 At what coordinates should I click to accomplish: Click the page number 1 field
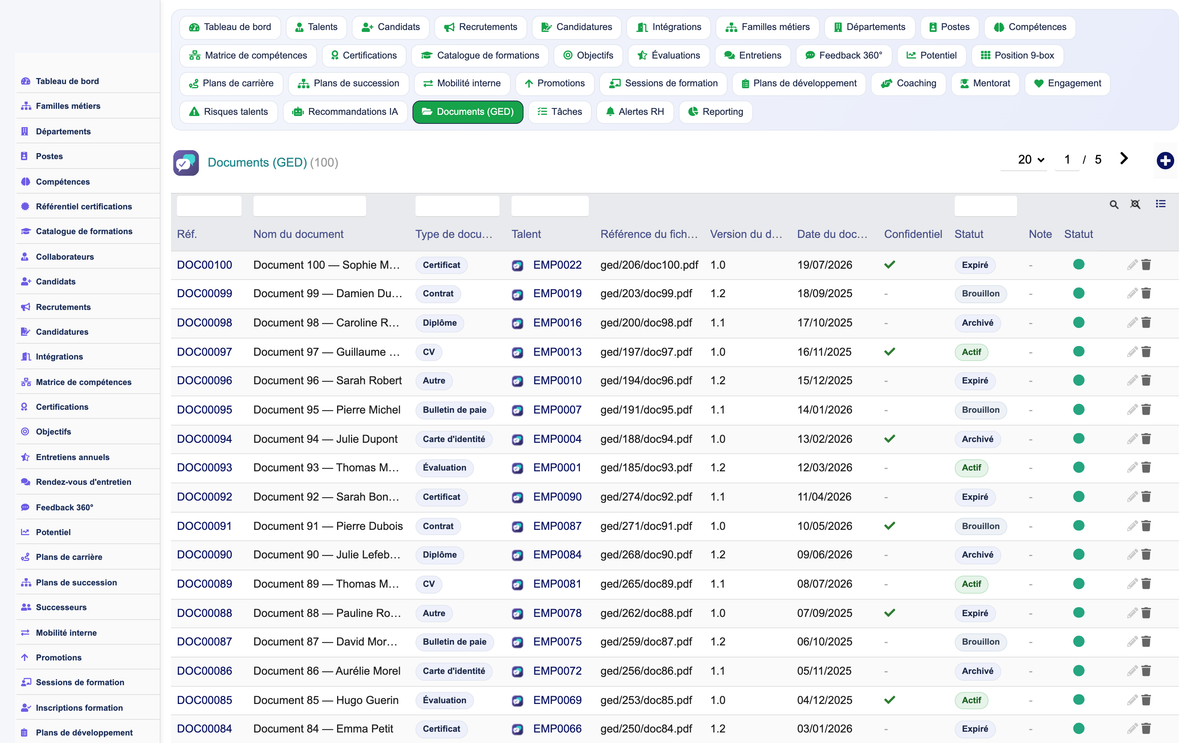click(x=1067, y=160)
